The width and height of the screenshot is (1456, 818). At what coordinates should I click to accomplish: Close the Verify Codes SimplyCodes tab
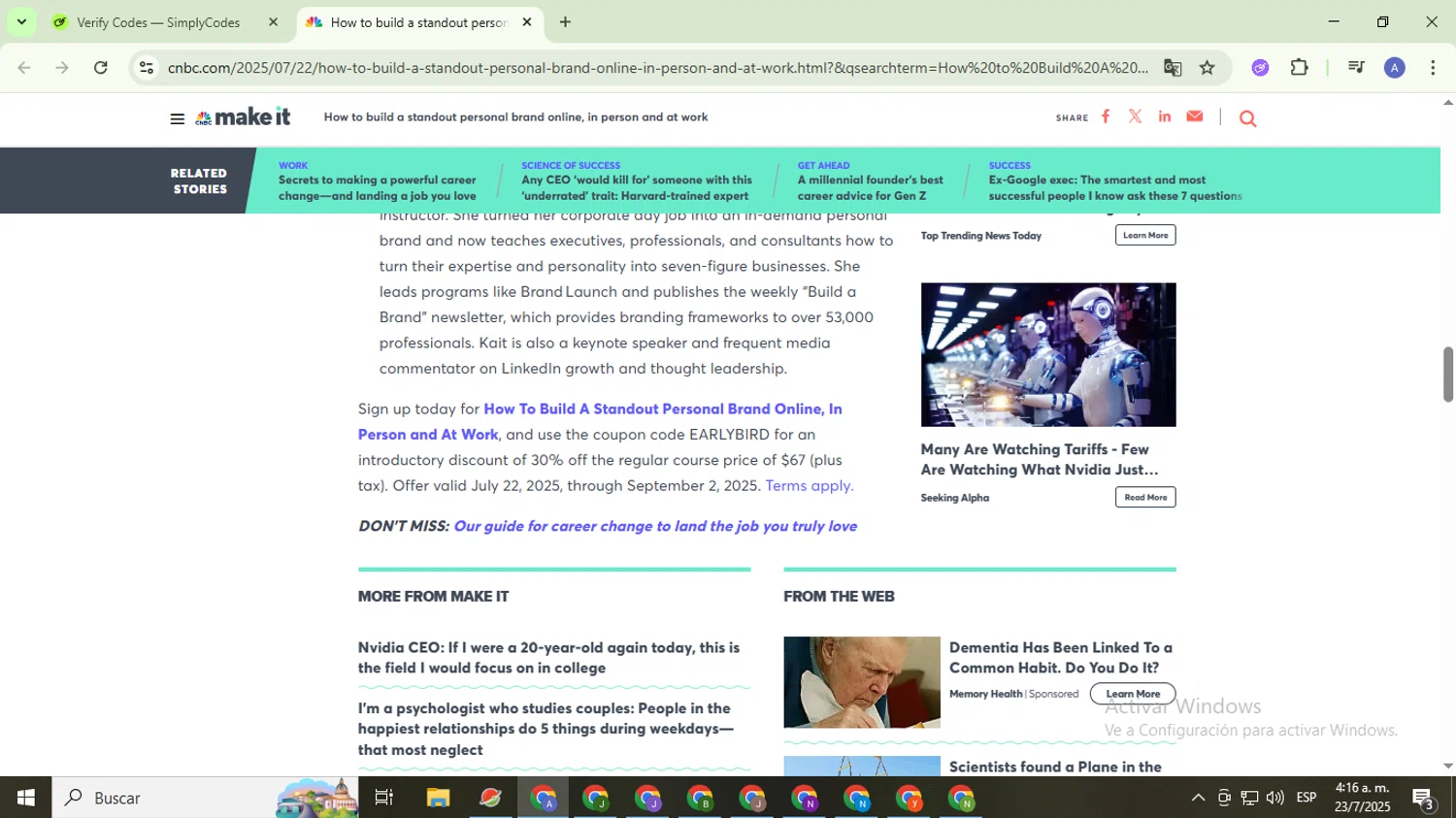click(x=274, y=22)
